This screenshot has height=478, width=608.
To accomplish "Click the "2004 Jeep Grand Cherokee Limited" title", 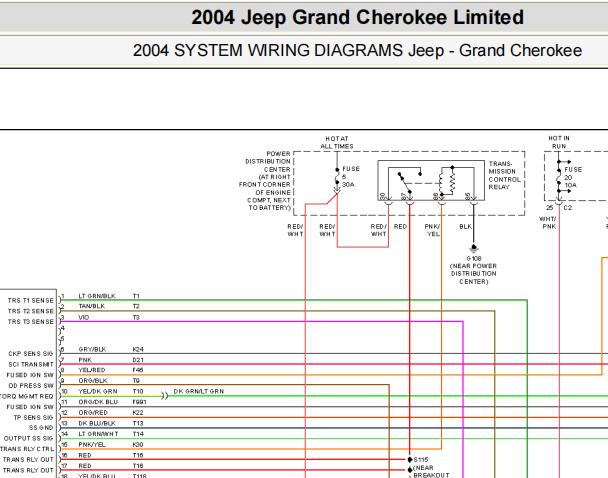I will (x=357, y=17).
